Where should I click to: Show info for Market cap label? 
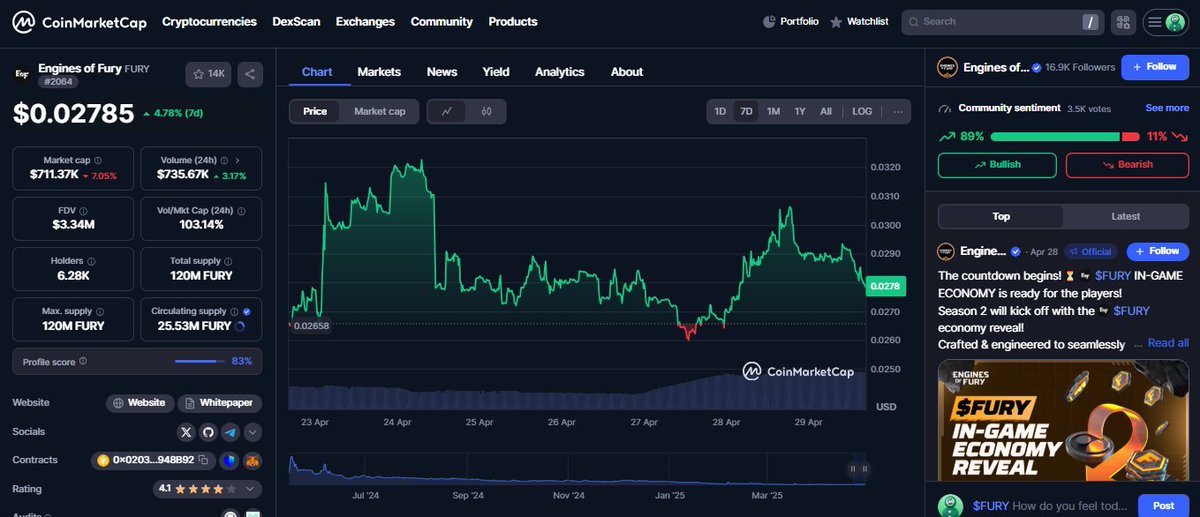tap(98, 160)
